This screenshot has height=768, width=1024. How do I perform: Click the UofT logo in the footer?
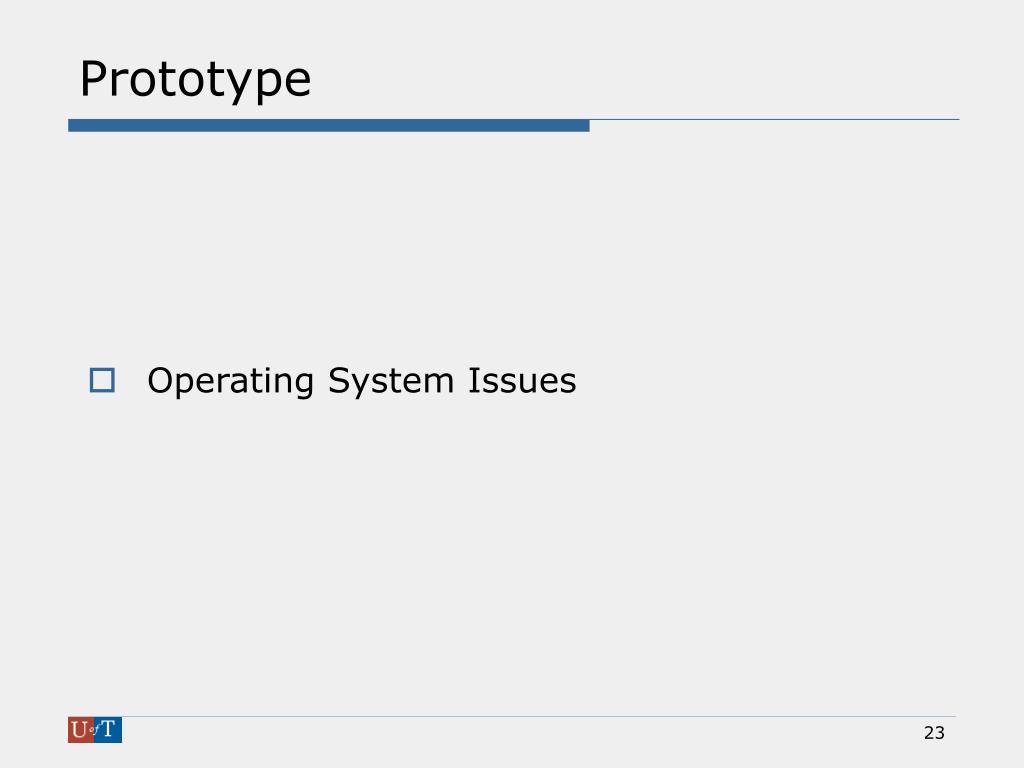click(95, 729)
